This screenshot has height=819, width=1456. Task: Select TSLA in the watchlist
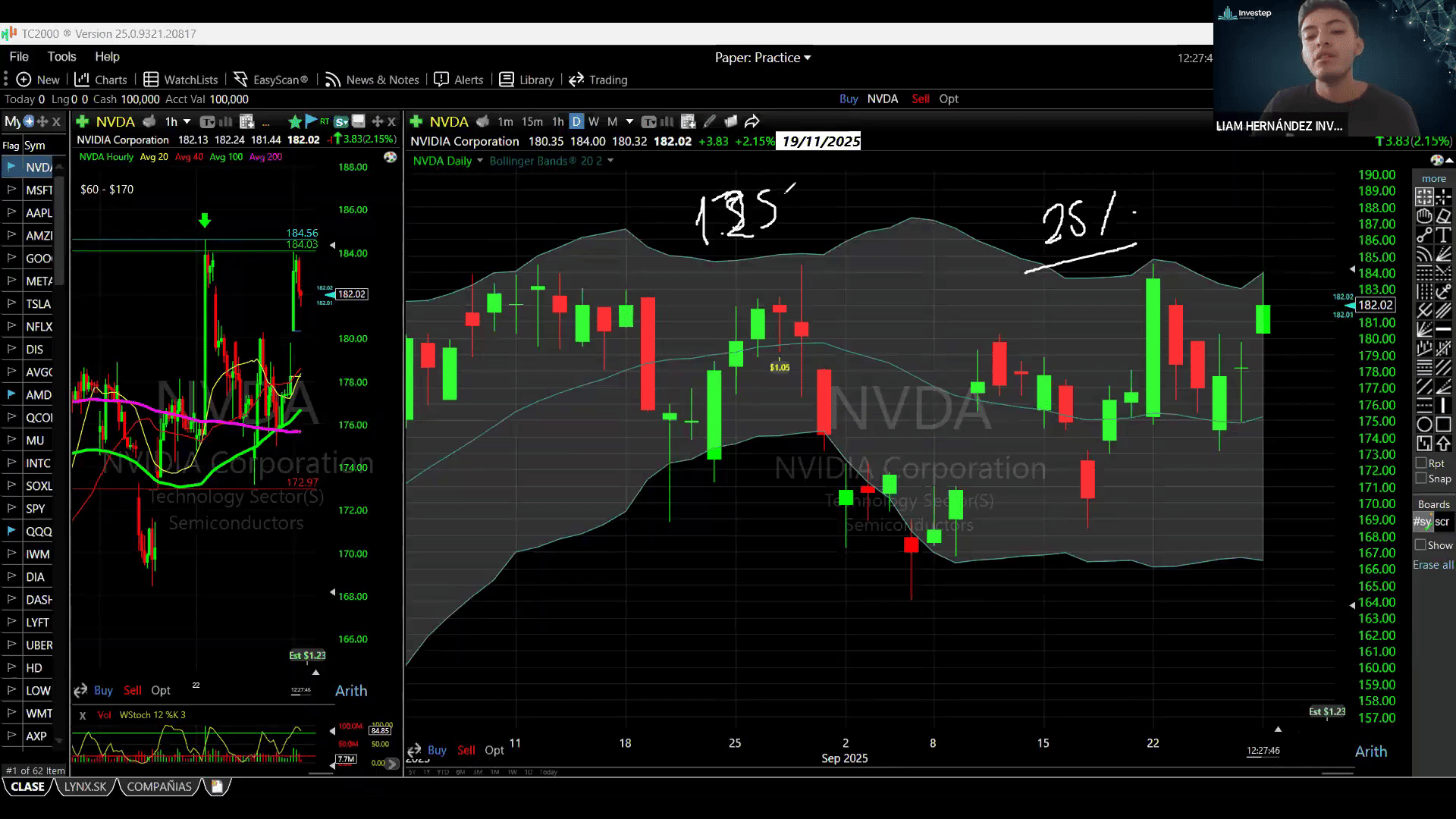point(38,304)
